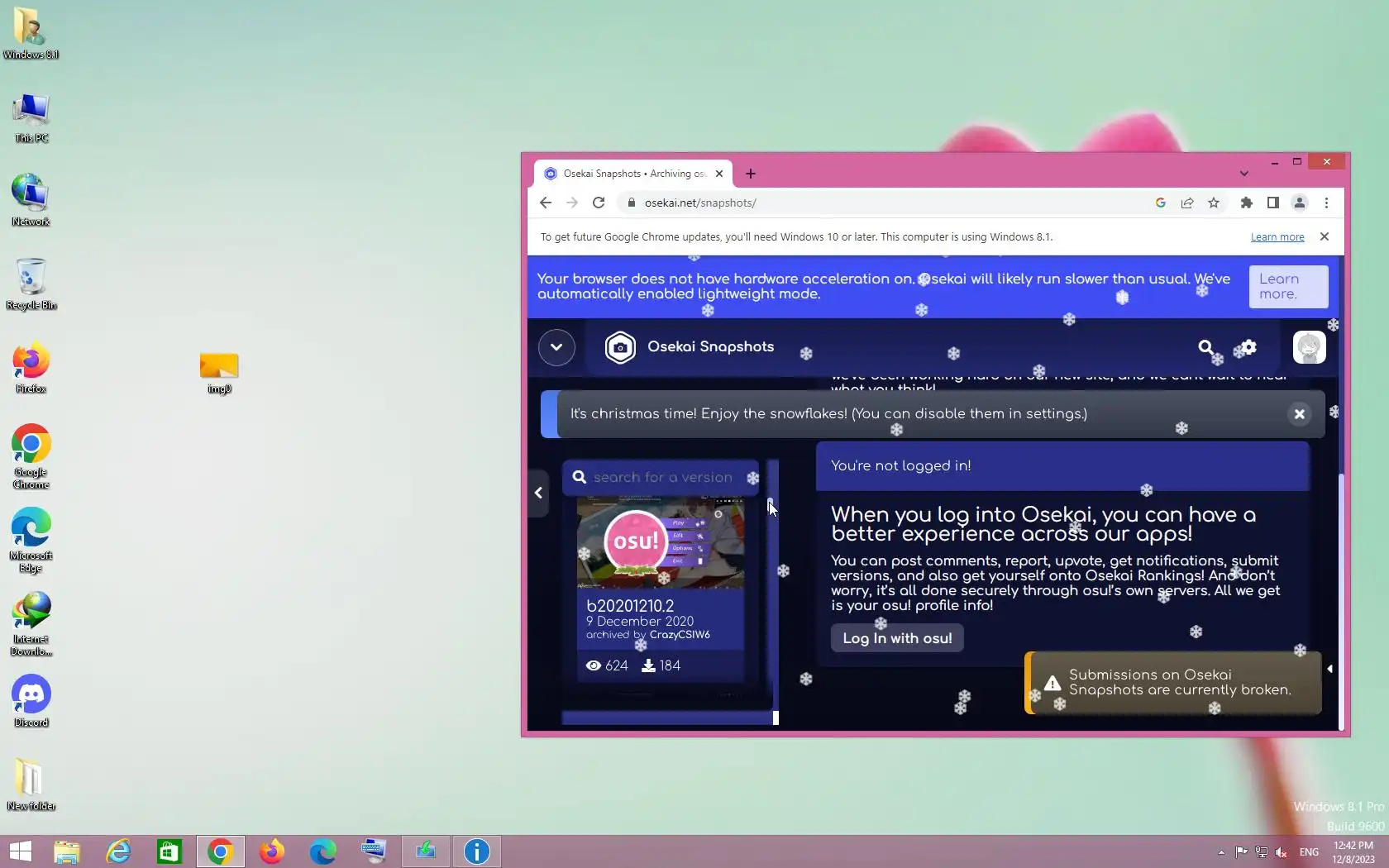Viewport: 1389px width, 868px height.
Task: View site information padlock
Action: point(631,203)
